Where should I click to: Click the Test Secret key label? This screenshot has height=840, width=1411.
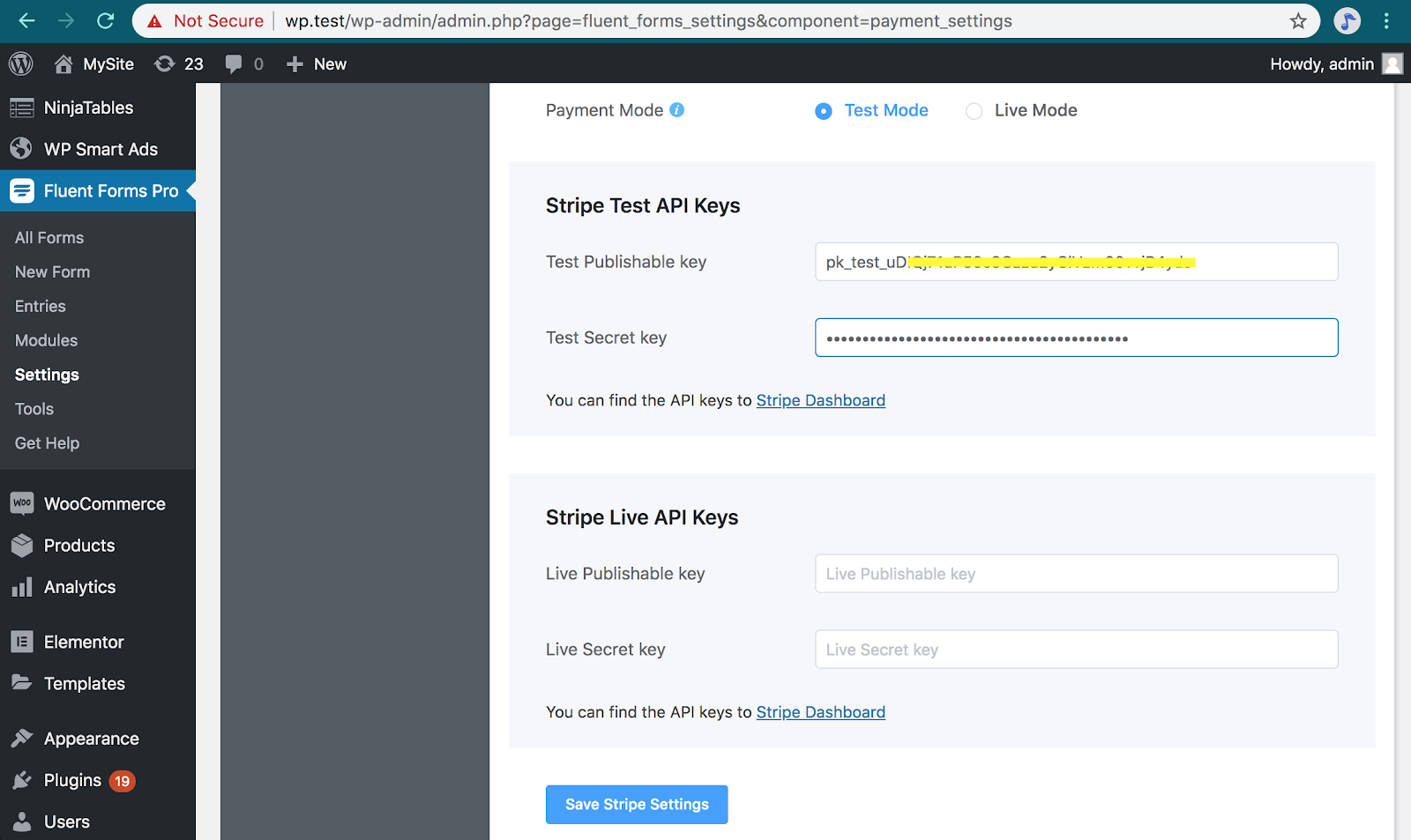tap(606, 338)
